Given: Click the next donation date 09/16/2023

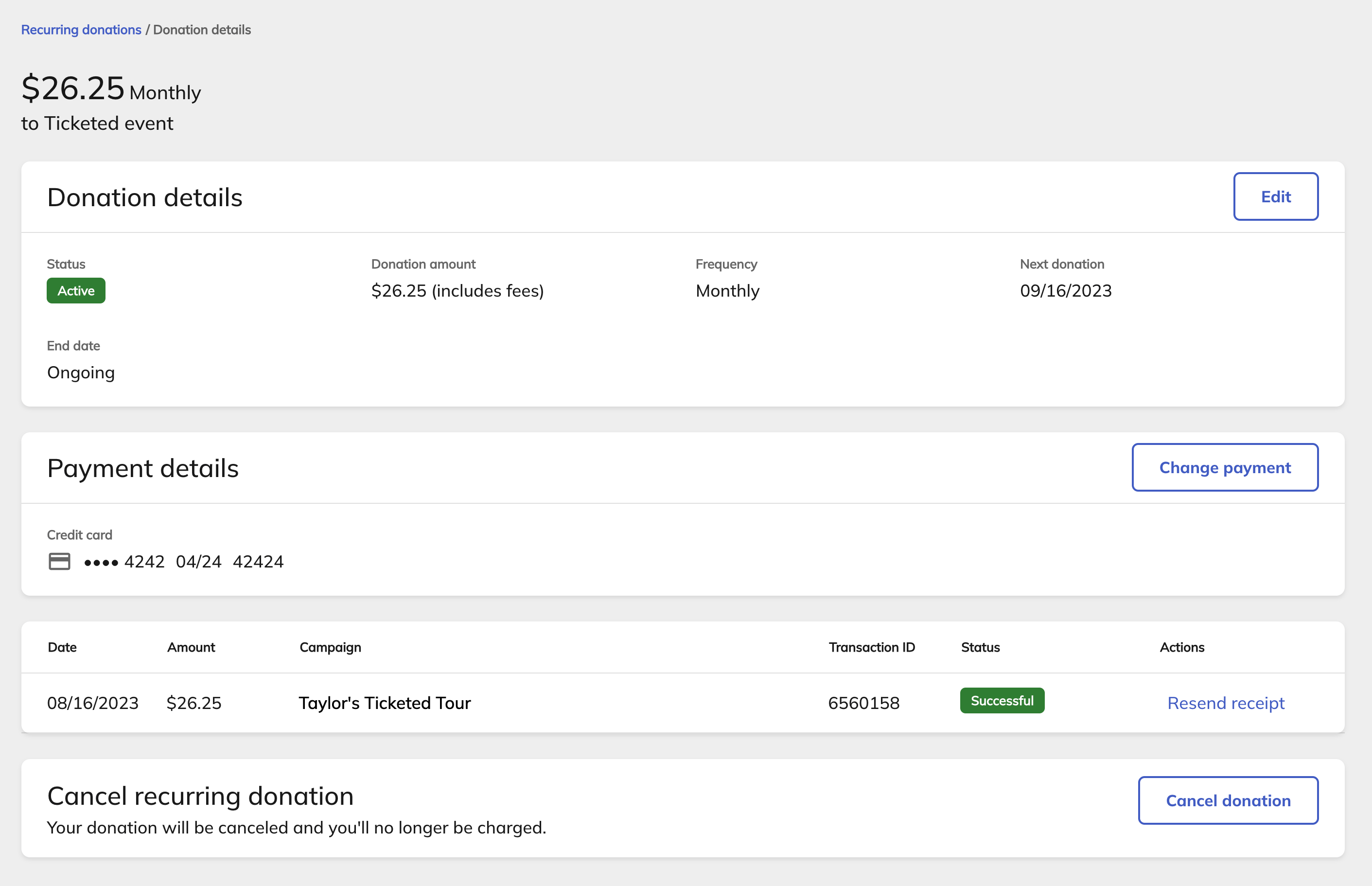Looking at the screenshot, I should (x=1065, y=290).
